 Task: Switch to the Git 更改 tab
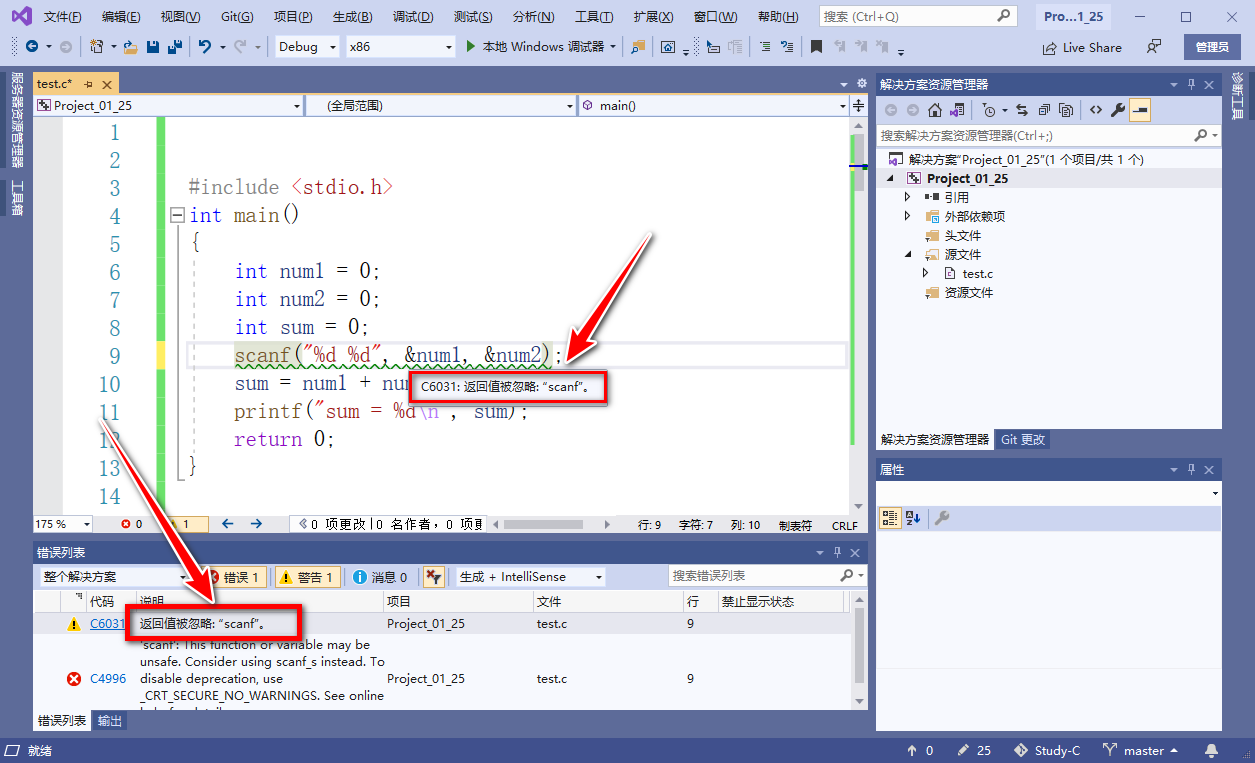[1022, 438]
